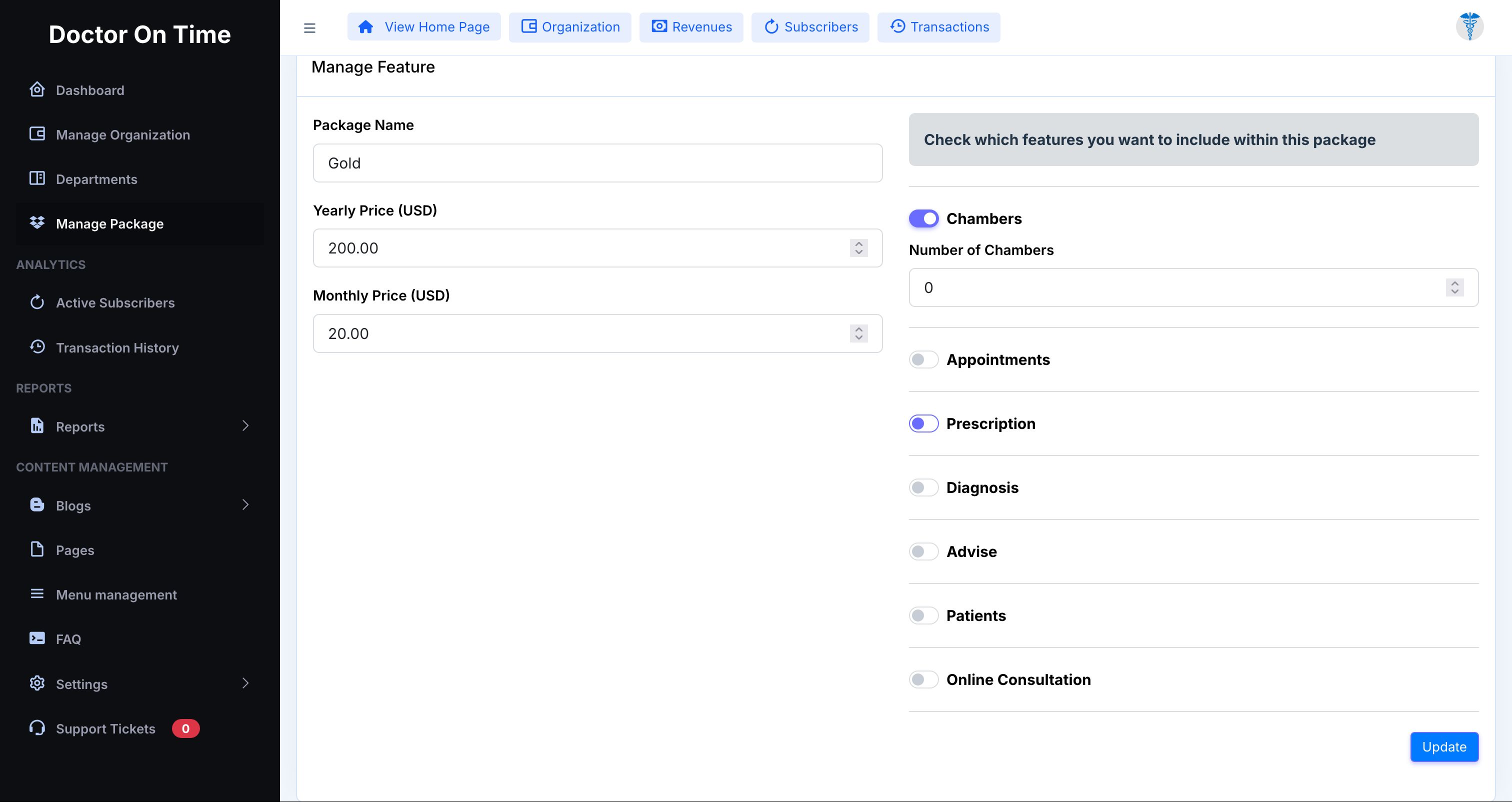1512x802 pixels.
Task: Click the Support Tickets headset icon
Action: (x=37, y=727)
